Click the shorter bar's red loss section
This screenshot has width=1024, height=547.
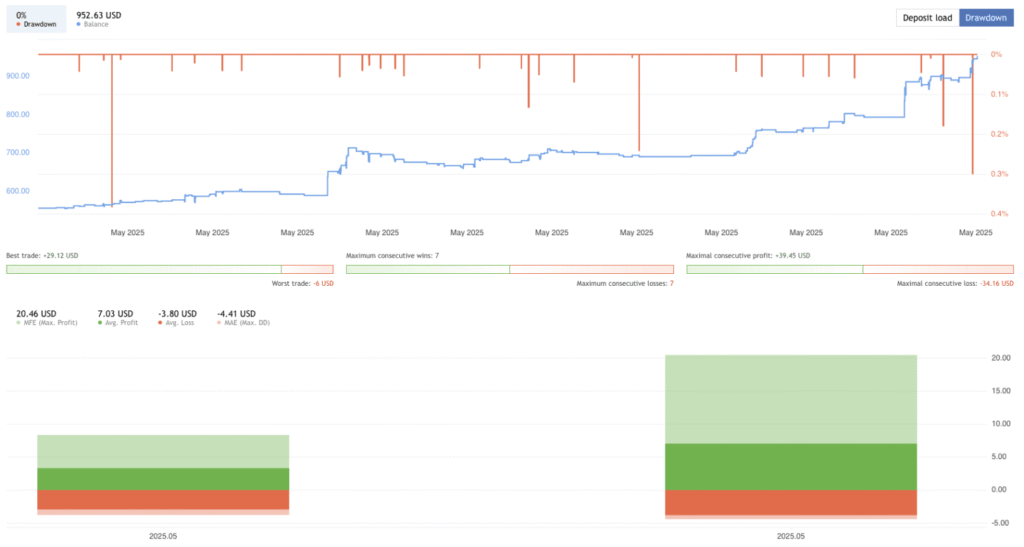click(163, 499)
